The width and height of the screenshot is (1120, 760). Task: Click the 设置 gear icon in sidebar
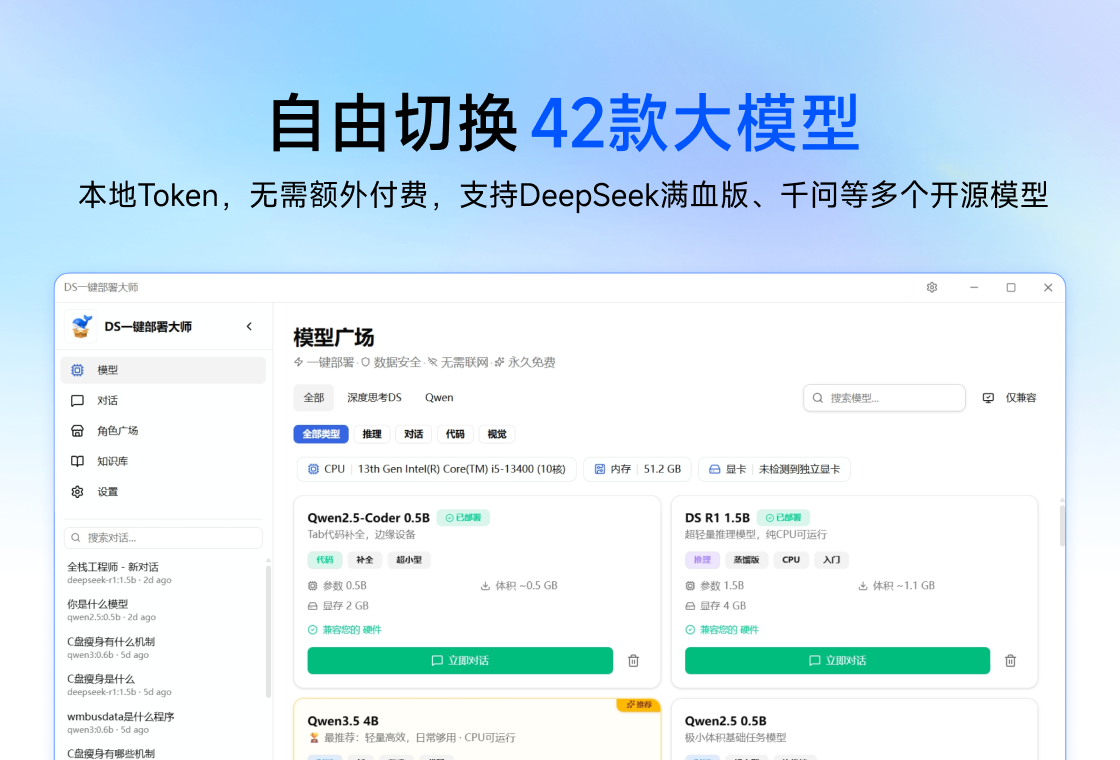pyautogui.click(x=77, y=491)
